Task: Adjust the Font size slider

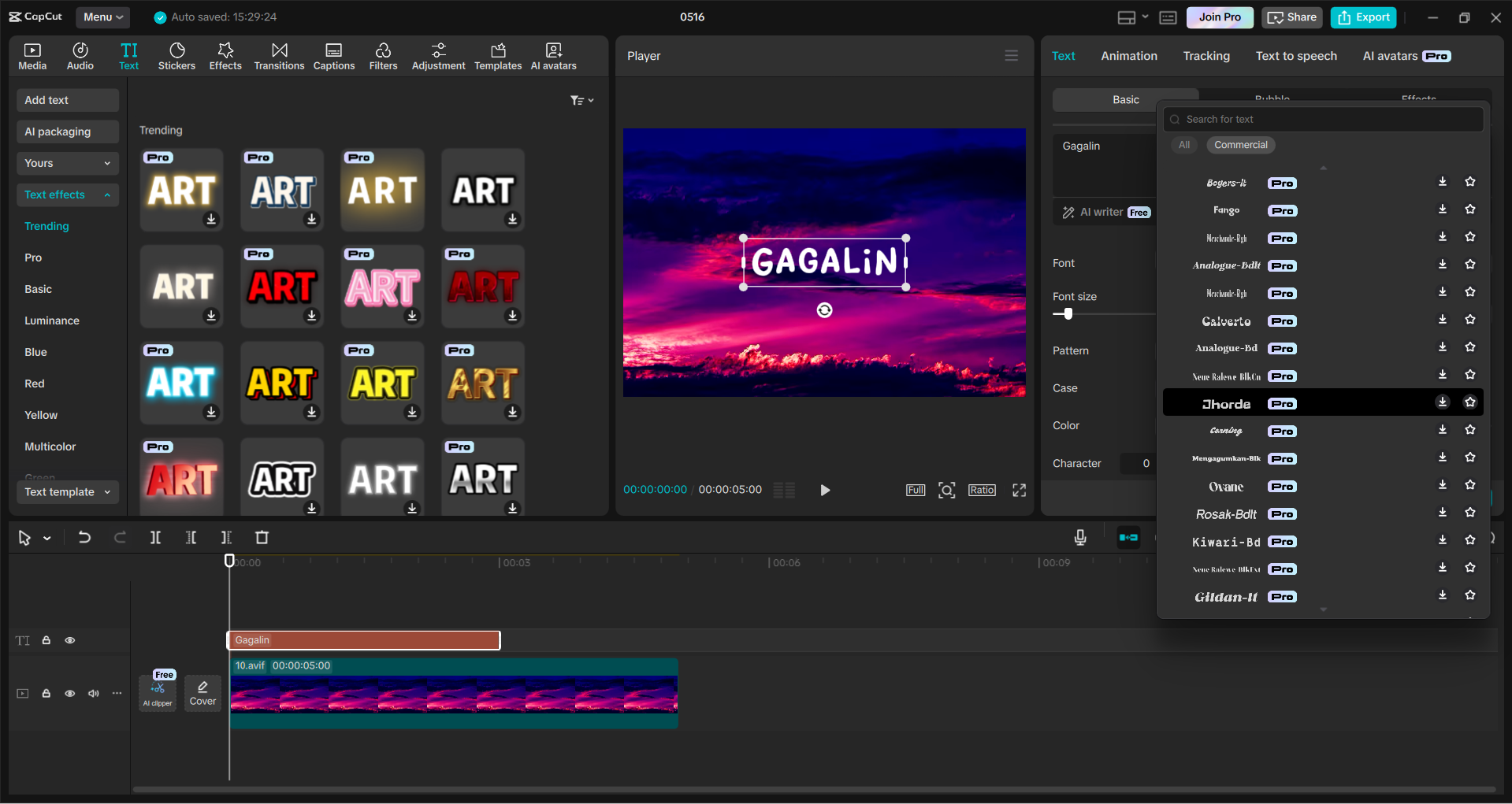Action: [1068, 313]
